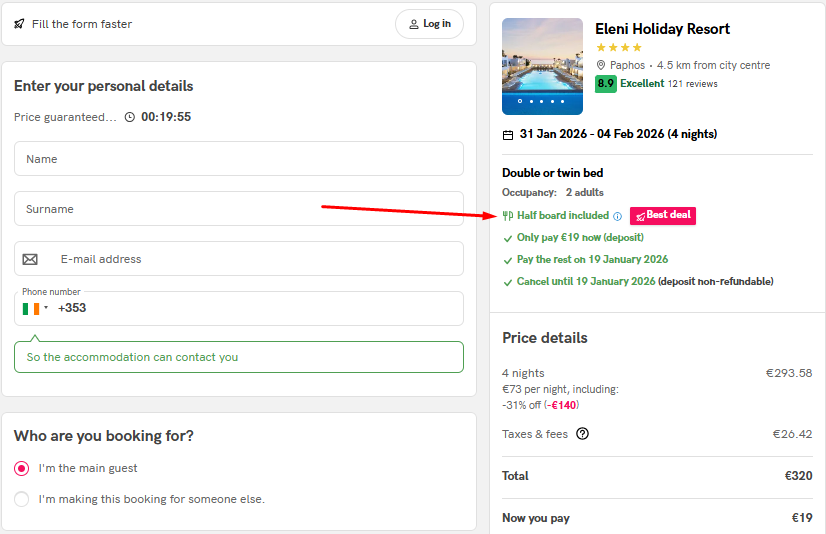Click the Excellent rating label
Screen dimensions: 826x534
pos(642,84)
